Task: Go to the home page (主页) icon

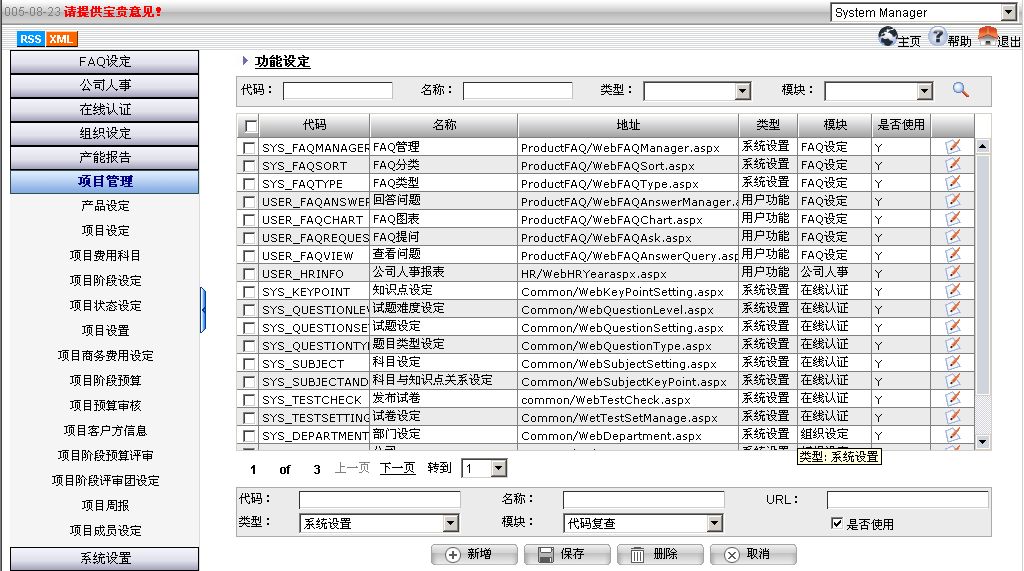Action: click(x=888, y=37)
